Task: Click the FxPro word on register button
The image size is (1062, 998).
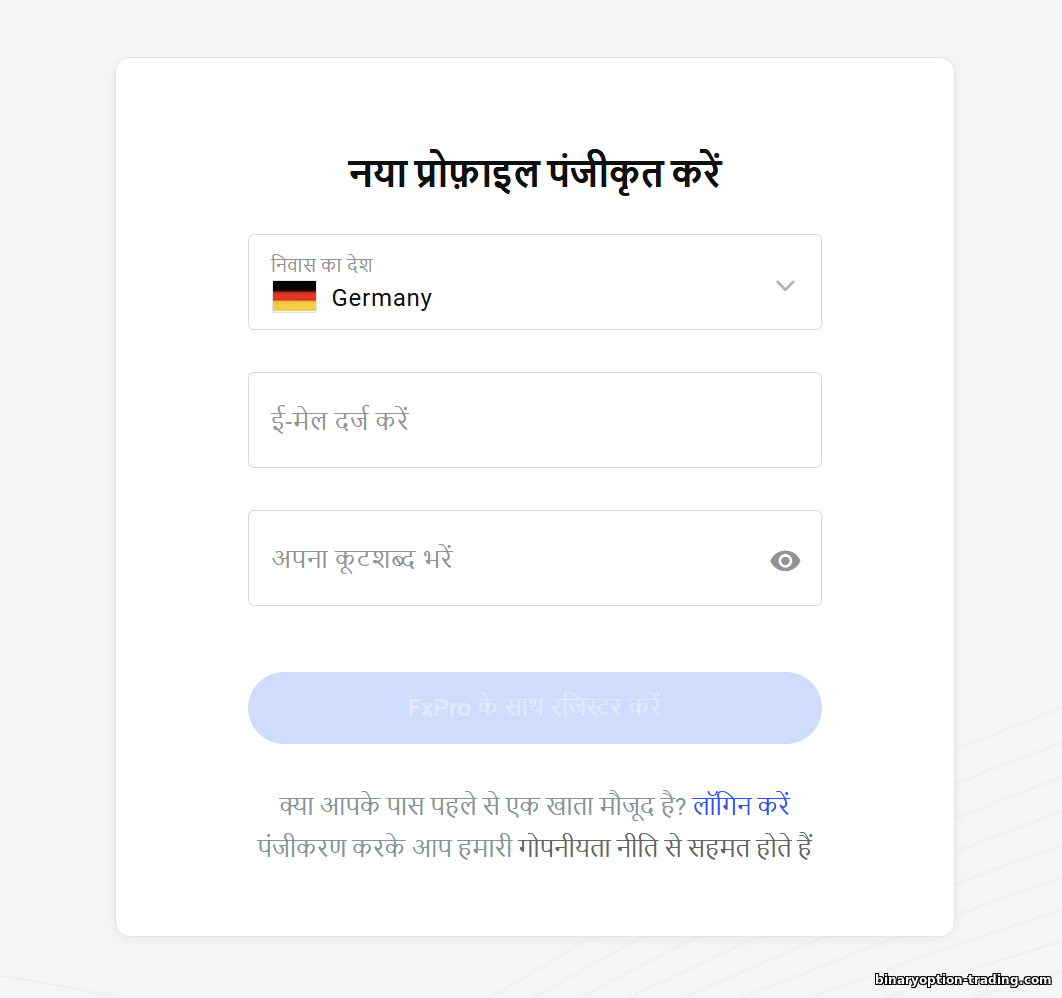Action: pyautogui.click(x=439, y=708)
